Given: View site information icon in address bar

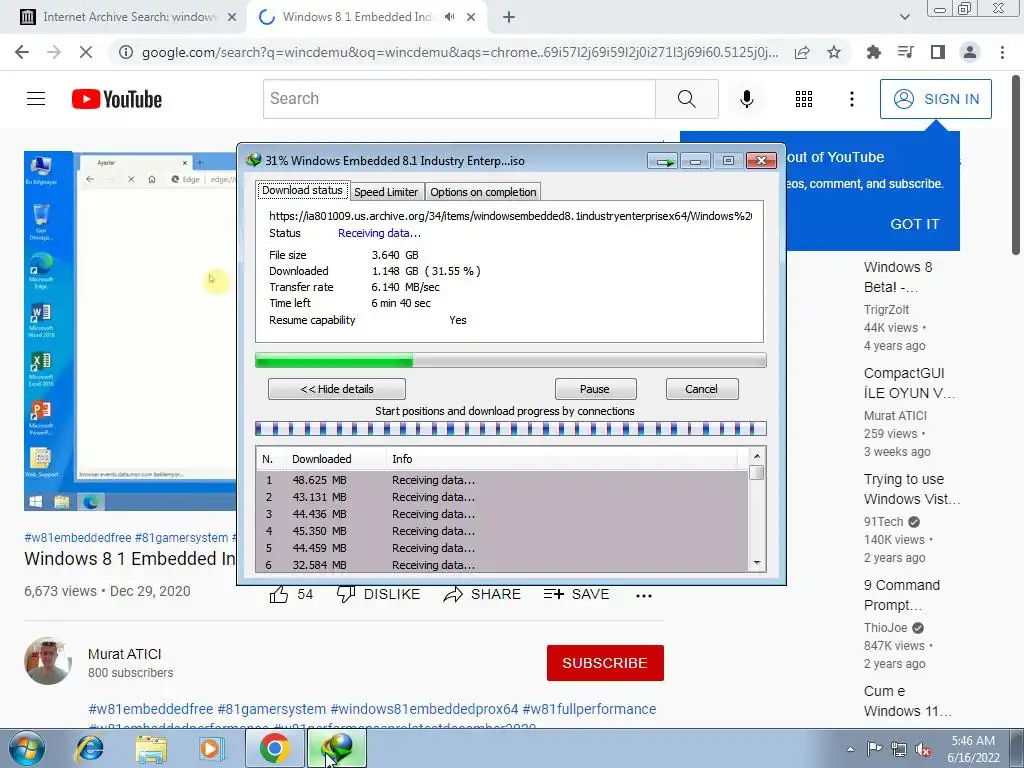Looking at the screenshot, I should tap(126, 52).
